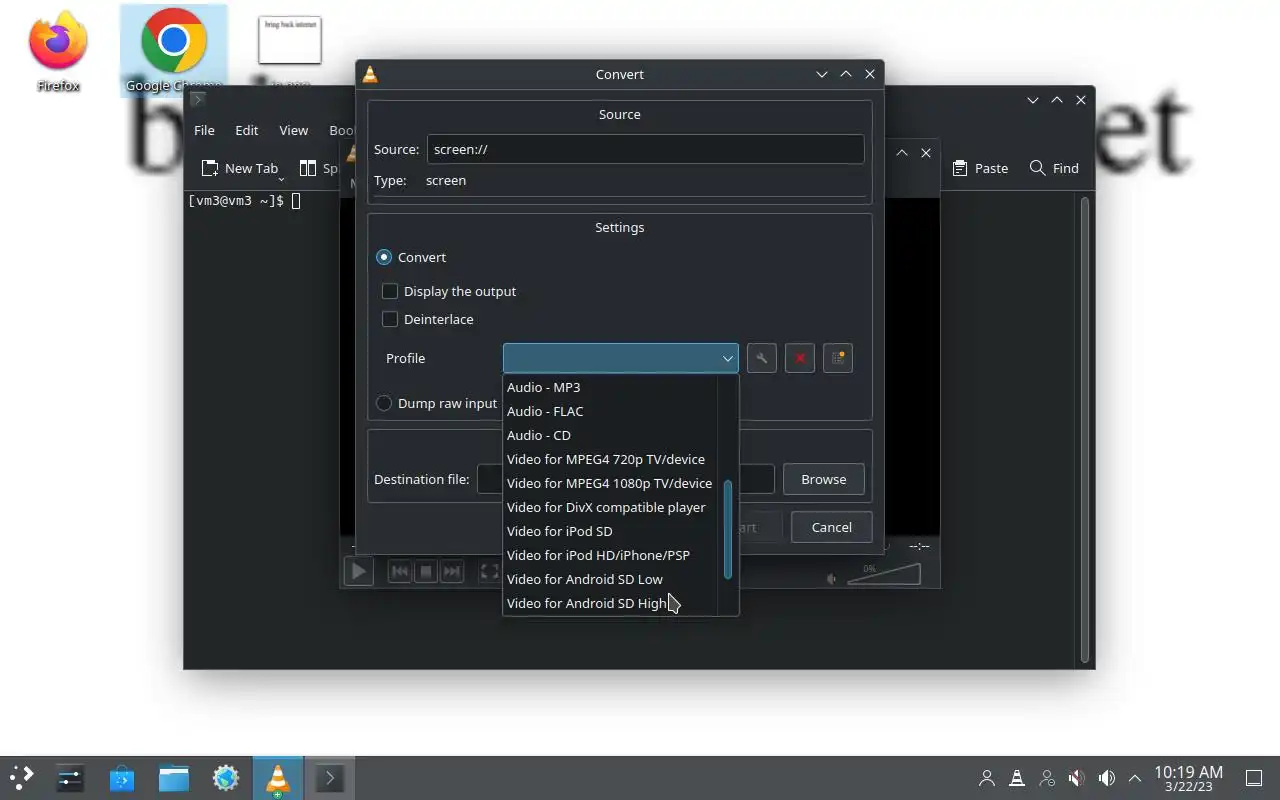Enable the Deinterlace checkbox
This screenshot has width=1280, height=800.
[390, 319]
